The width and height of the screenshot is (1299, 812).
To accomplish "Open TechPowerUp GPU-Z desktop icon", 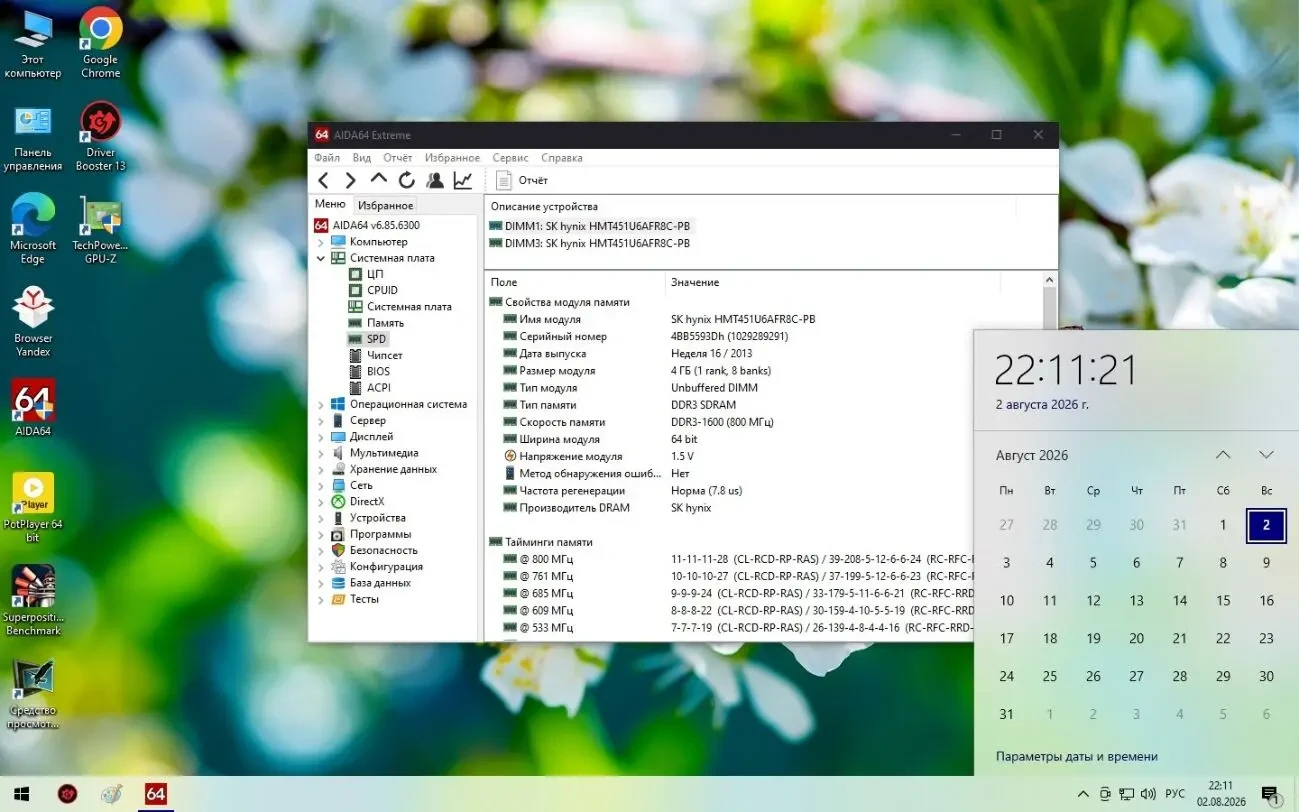I will 100,230.
